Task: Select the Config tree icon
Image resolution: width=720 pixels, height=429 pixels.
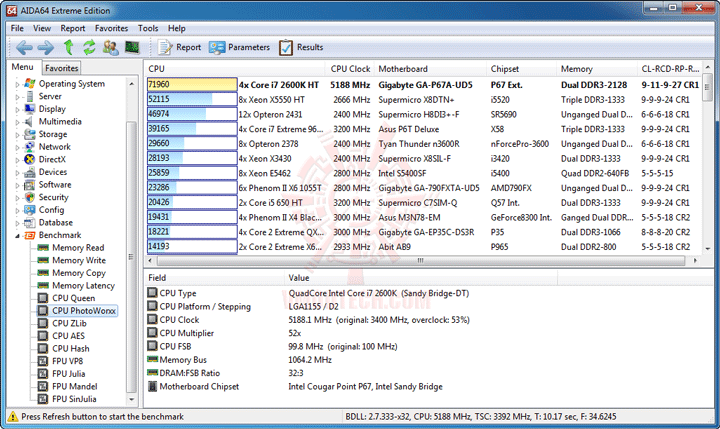Action: click(x=30, y=210)
